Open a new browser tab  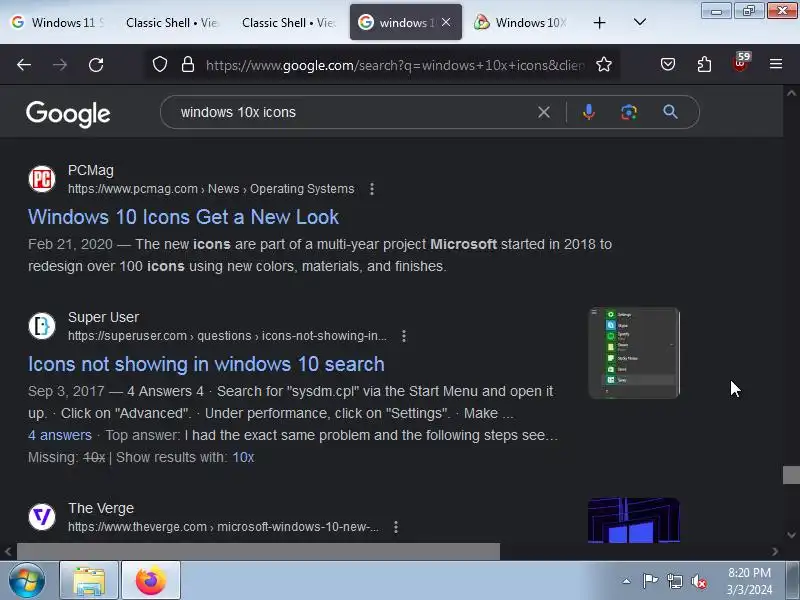(599, 22)
